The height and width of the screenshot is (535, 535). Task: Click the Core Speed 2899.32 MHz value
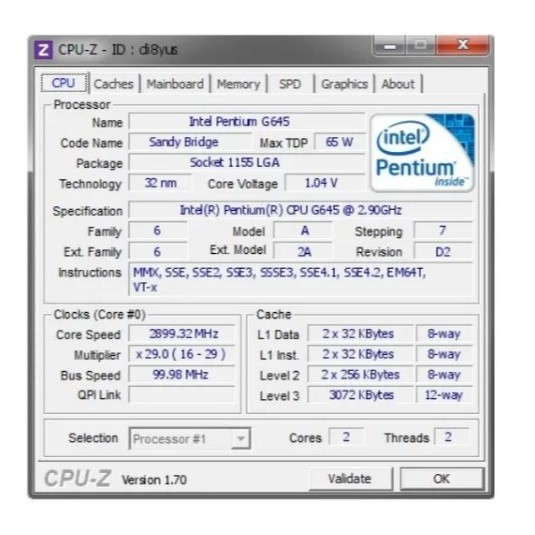click(182, 334)
